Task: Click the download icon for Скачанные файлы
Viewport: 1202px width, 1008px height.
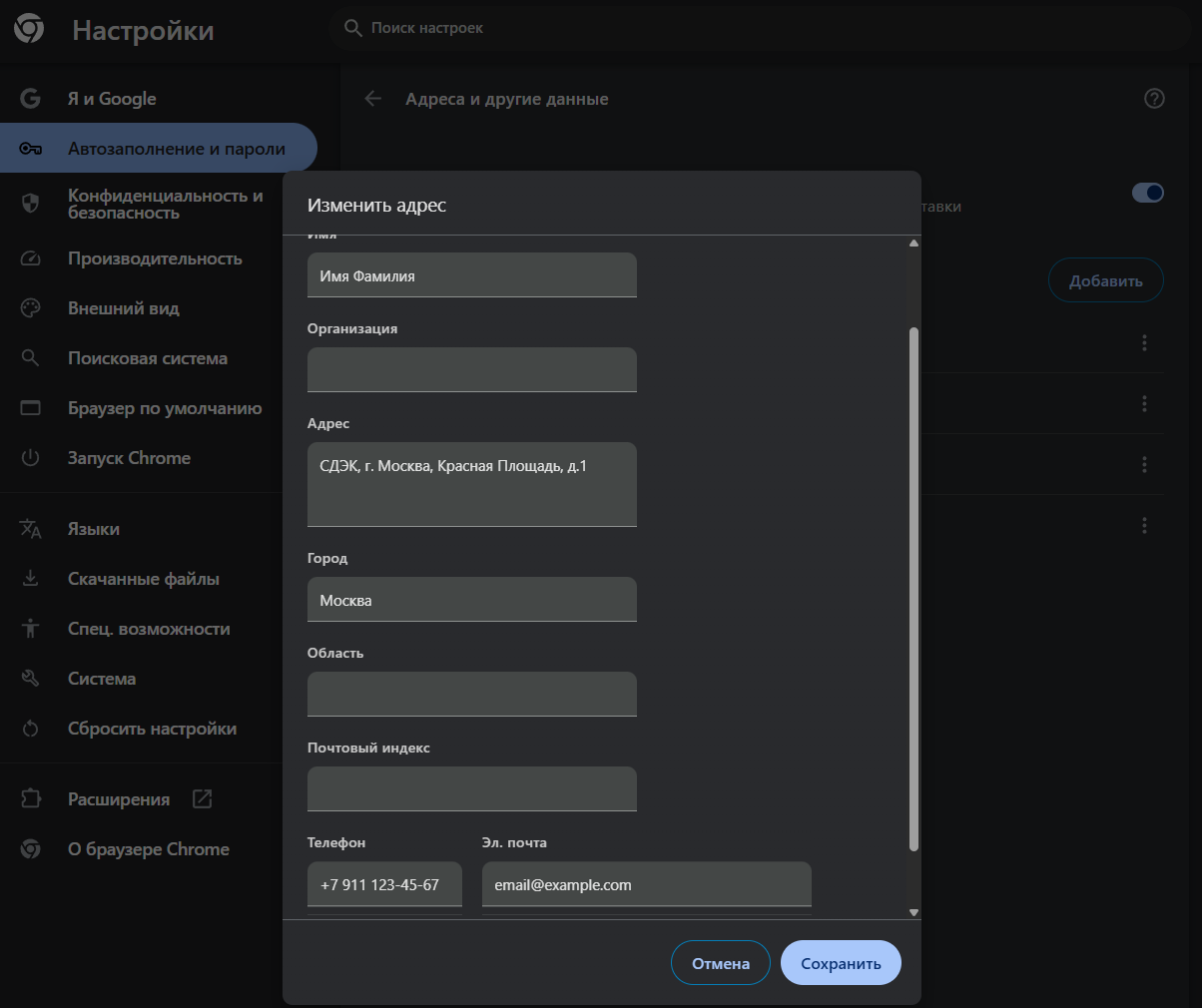Action: (x=31, y=578)
